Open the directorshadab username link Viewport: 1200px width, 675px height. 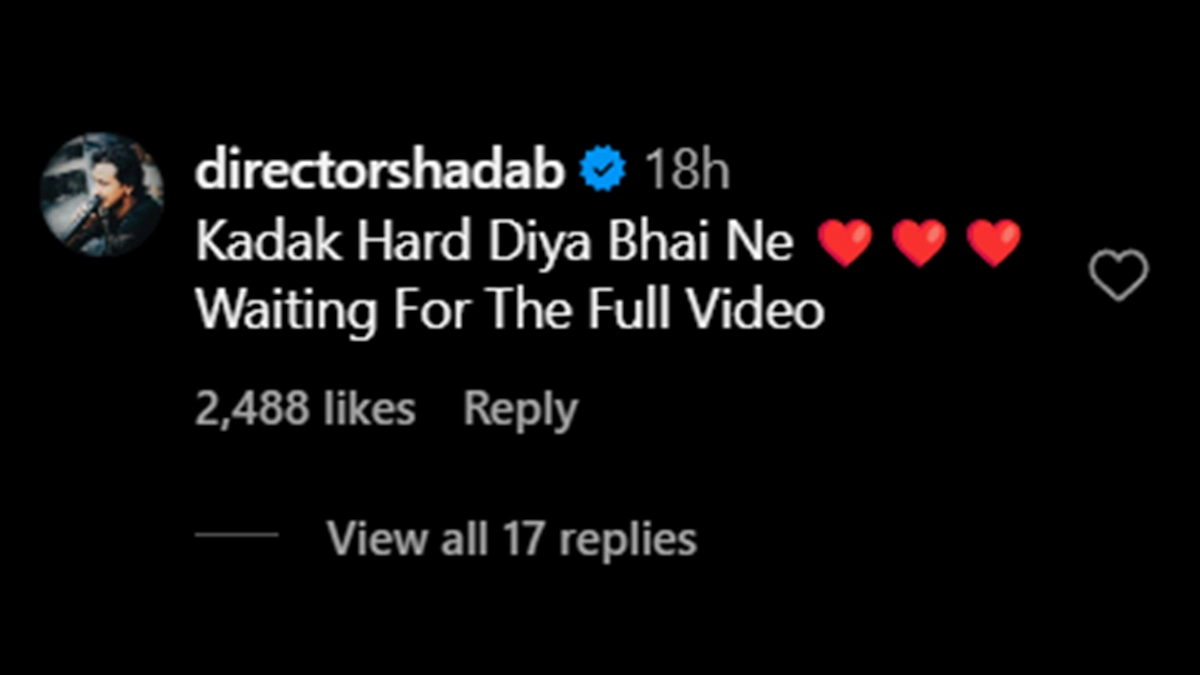point(381,171)
